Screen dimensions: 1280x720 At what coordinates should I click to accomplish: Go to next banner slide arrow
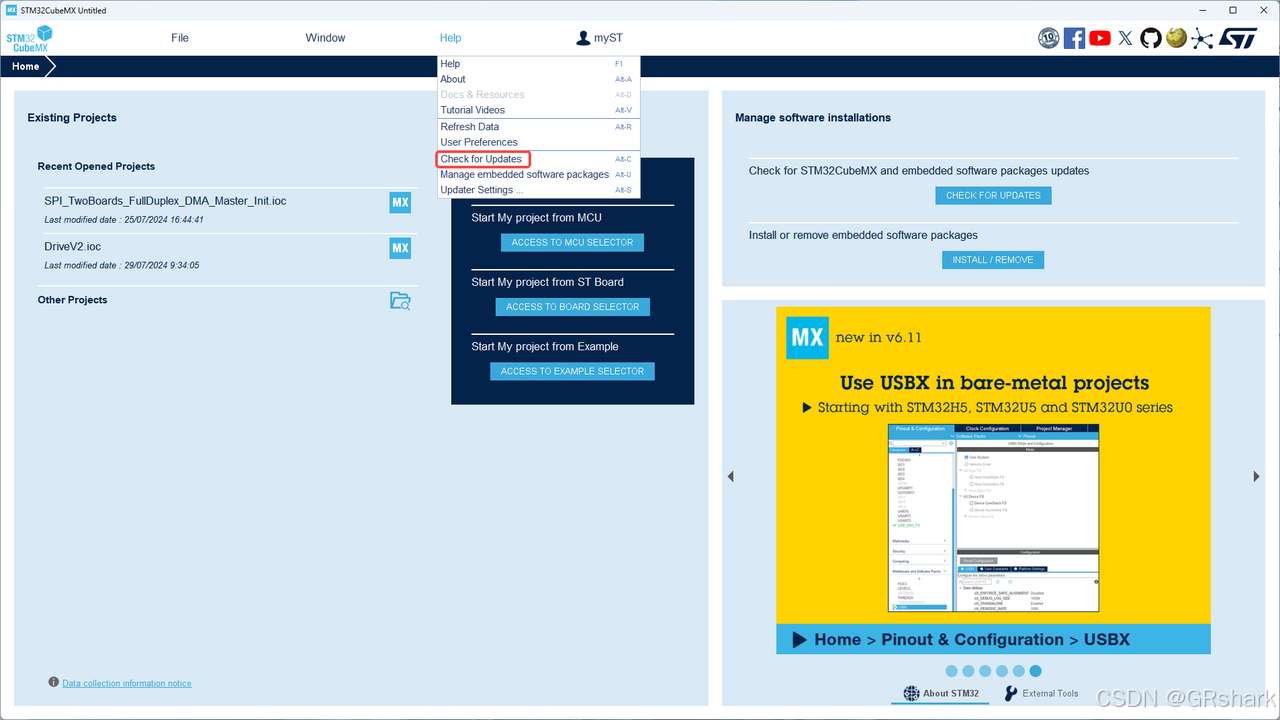coord(1257,477)
